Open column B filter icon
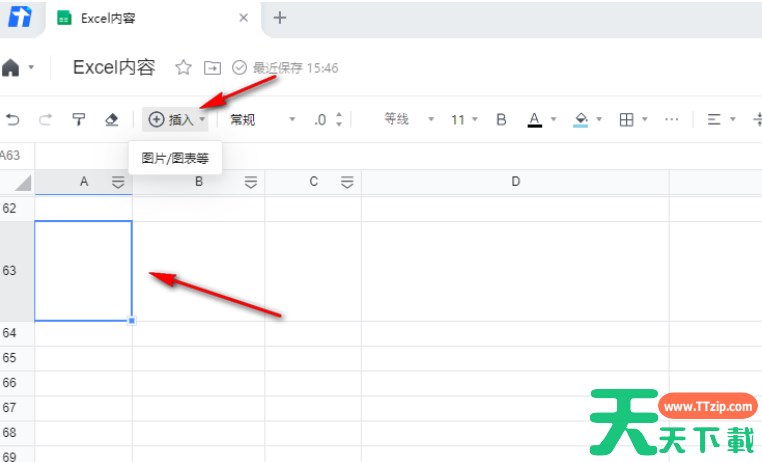The height and width of the screenshot is (462, 762). [251, 183]
